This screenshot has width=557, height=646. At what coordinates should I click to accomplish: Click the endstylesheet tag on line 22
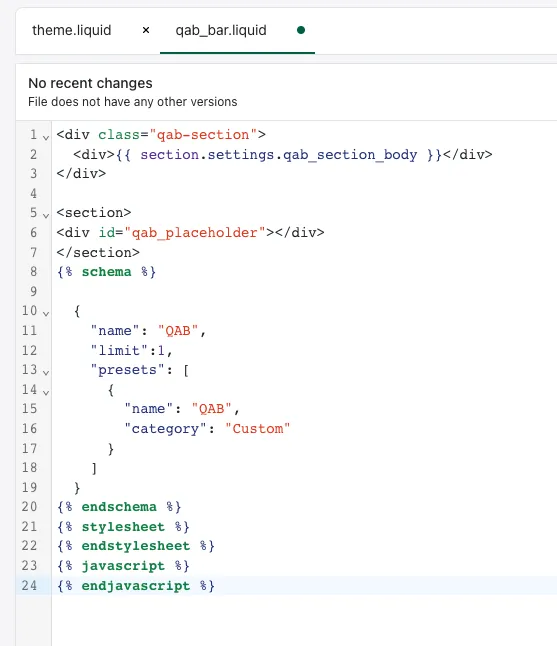136,546
